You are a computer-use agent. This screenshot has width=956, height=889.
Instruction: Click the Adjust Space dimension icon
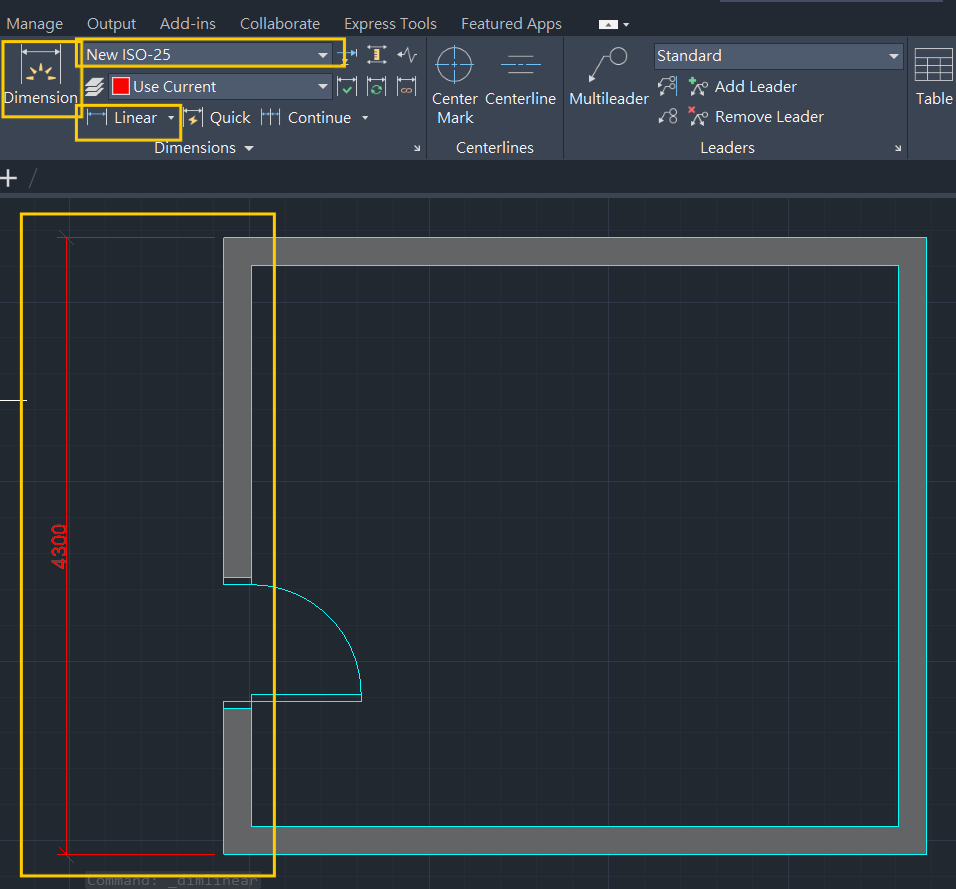coord(377,55)
